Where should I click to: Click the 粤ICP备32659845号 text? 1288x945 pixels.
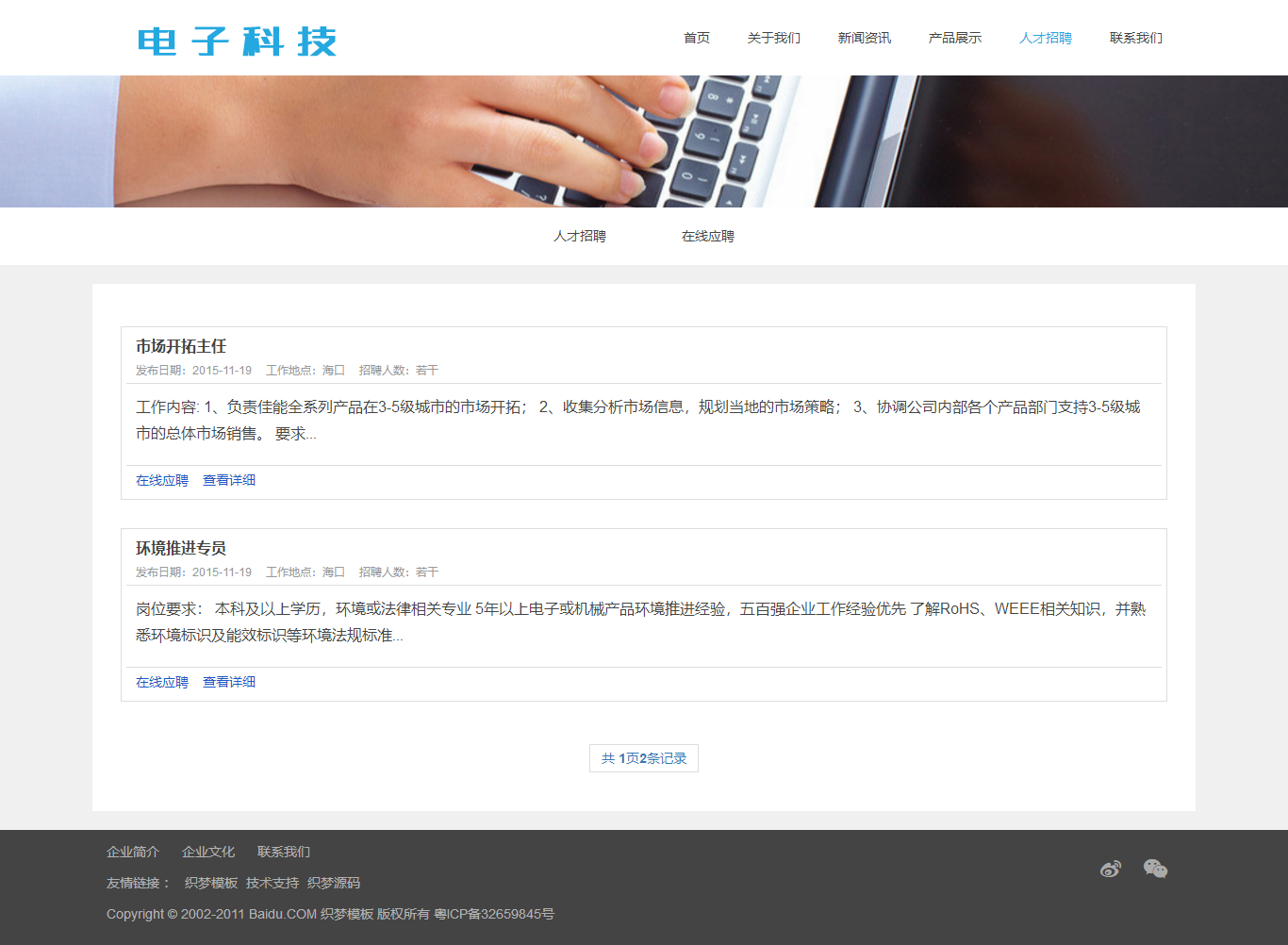click(494, 914)
